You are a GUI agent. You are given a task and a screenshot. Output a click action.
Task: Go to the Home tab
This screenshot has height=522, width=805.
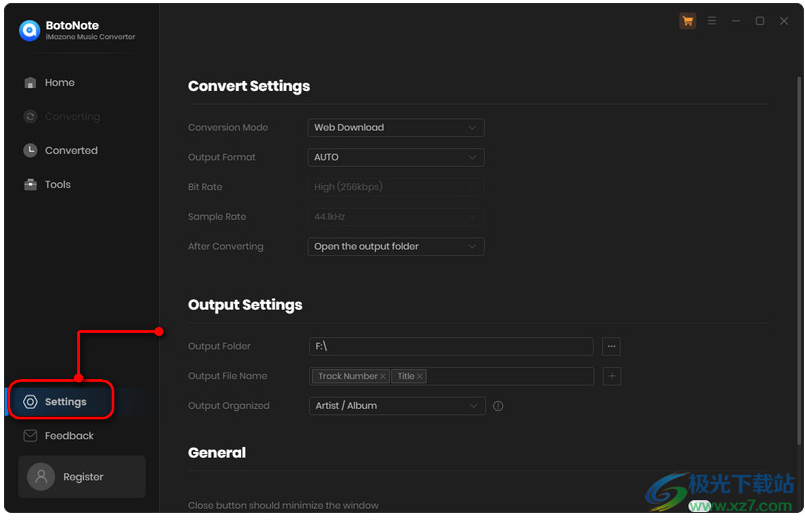click(59, 83)
